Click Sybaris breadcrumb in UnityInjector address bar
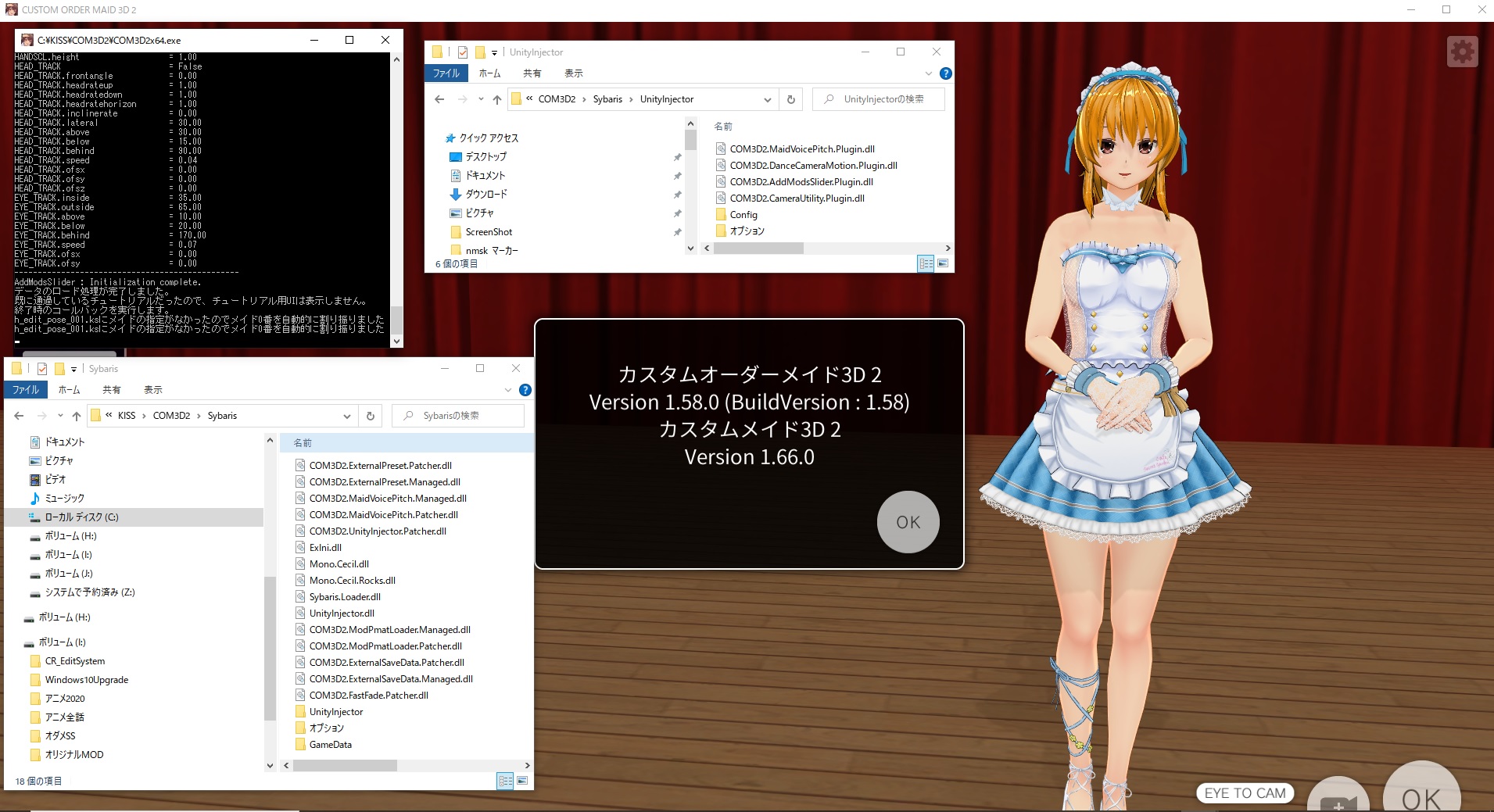Image resolution: width=1494 pixels, height=812 pixels. tap(607, 99)
